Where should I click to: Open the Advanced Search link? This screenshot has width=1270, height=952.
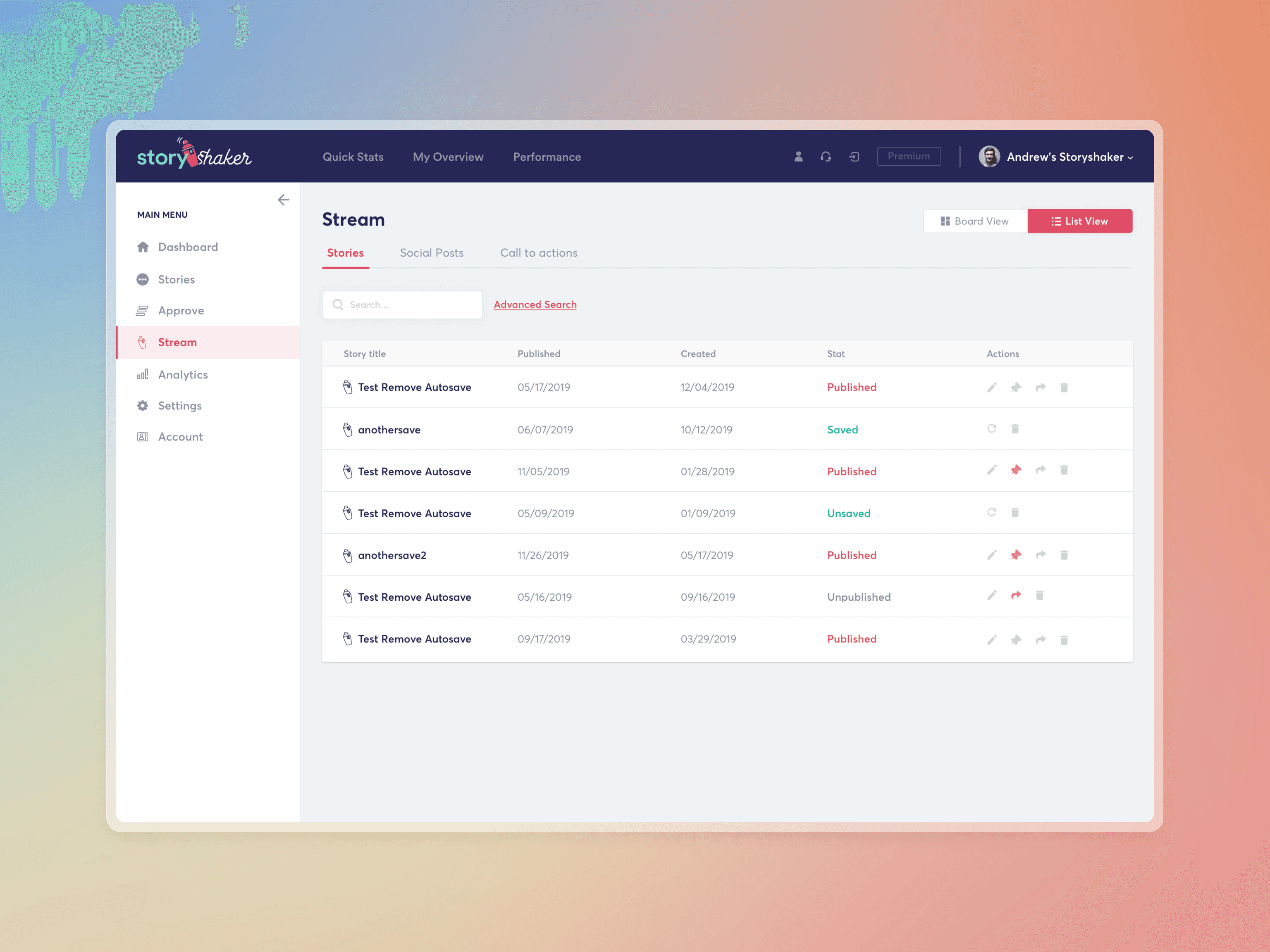tap(535, 305)
